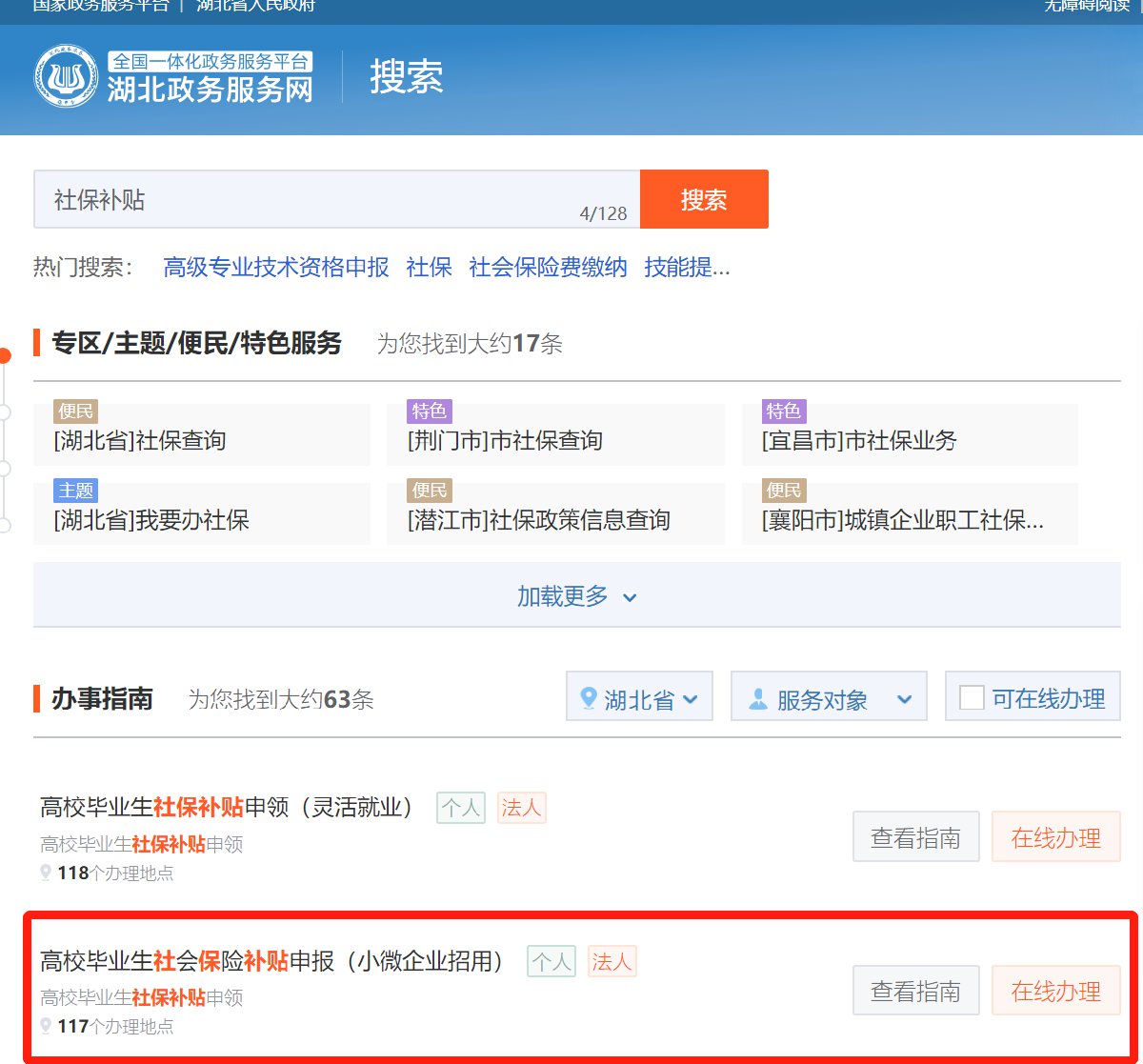Click the 主题 badge above 我要办社保

point(75,491)
